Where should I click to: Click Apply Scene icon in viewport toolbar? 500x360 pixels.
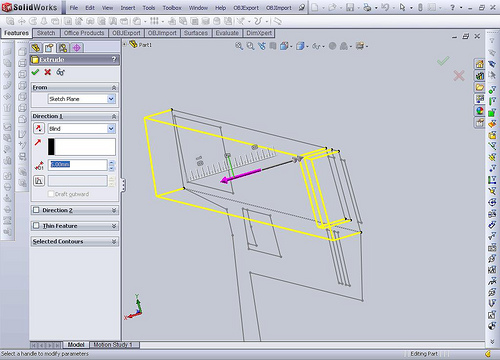coord(359,46)
